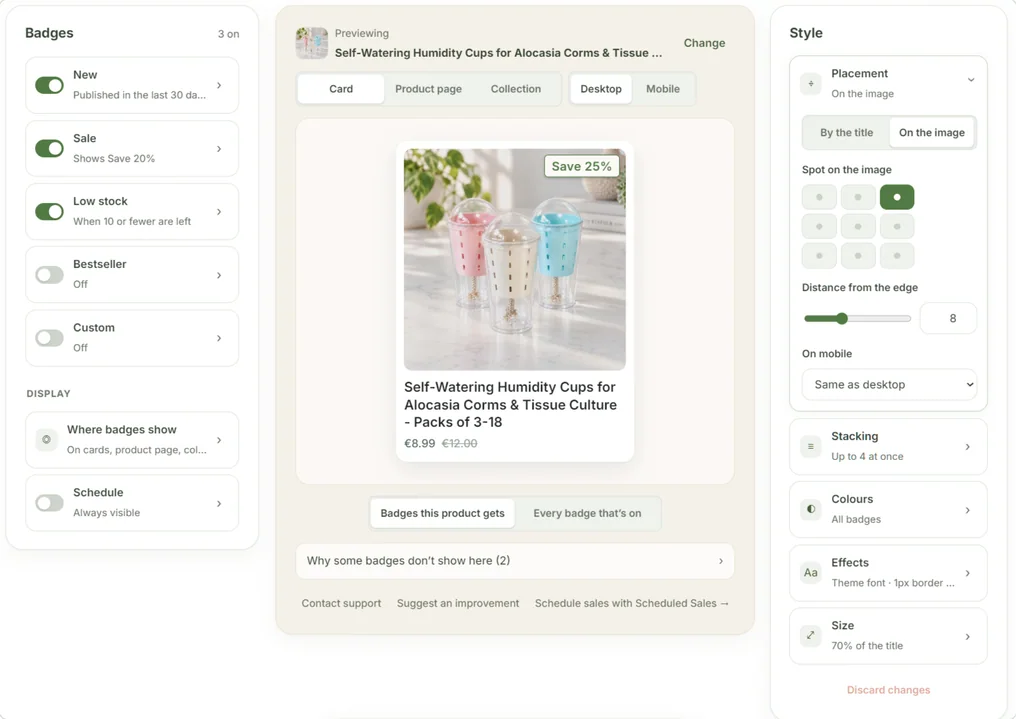Click the Effects 'Aa' icon
This screenshot has width=1016, height=719.
811,573
